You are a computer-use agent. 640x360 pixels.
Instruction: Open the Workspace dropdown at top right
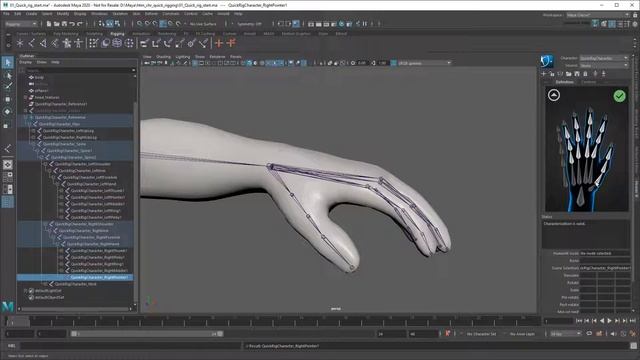598,15
